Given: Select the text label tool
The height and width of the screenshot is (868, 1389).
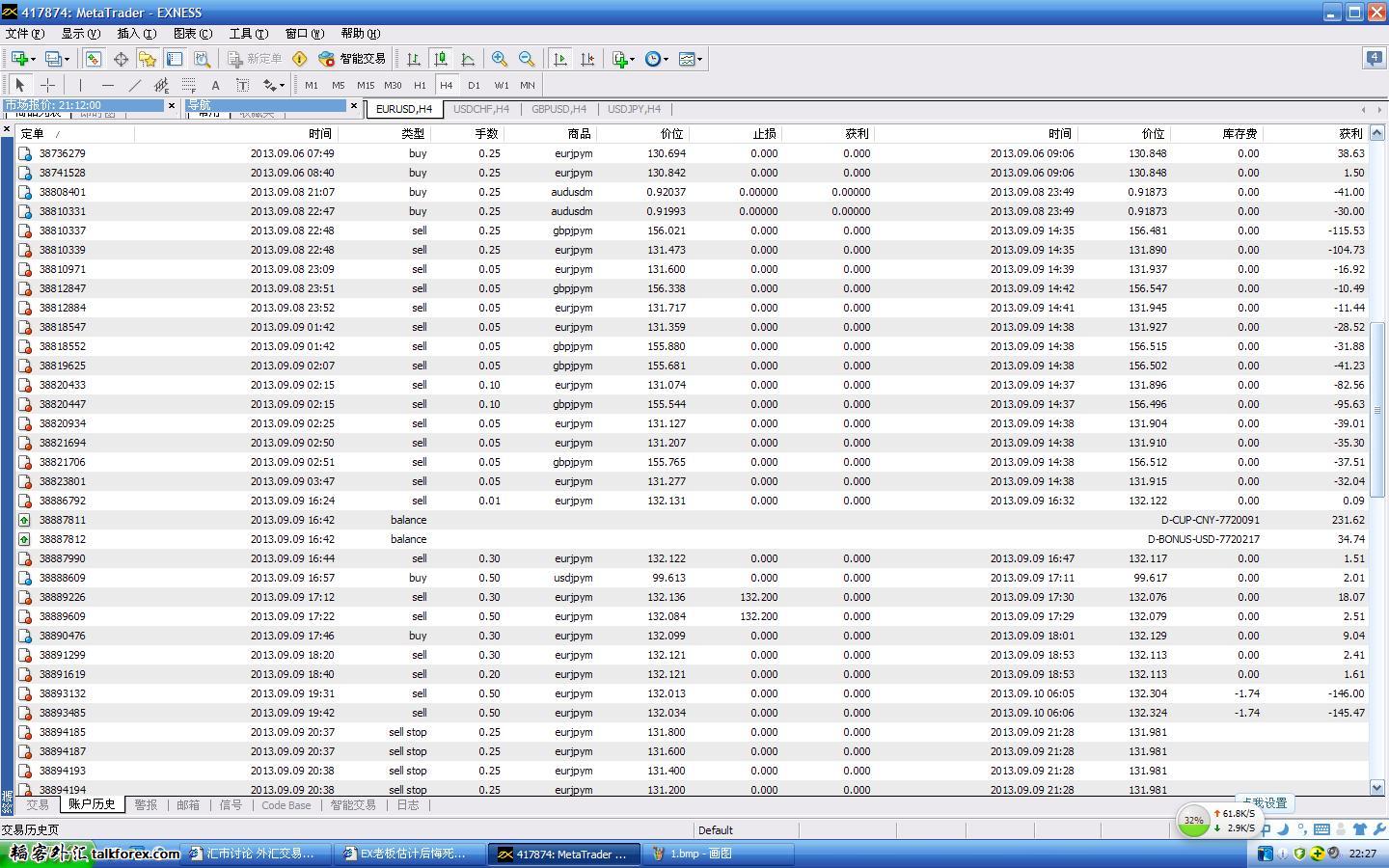Looking at the screenshot, I should pos(242,85).
